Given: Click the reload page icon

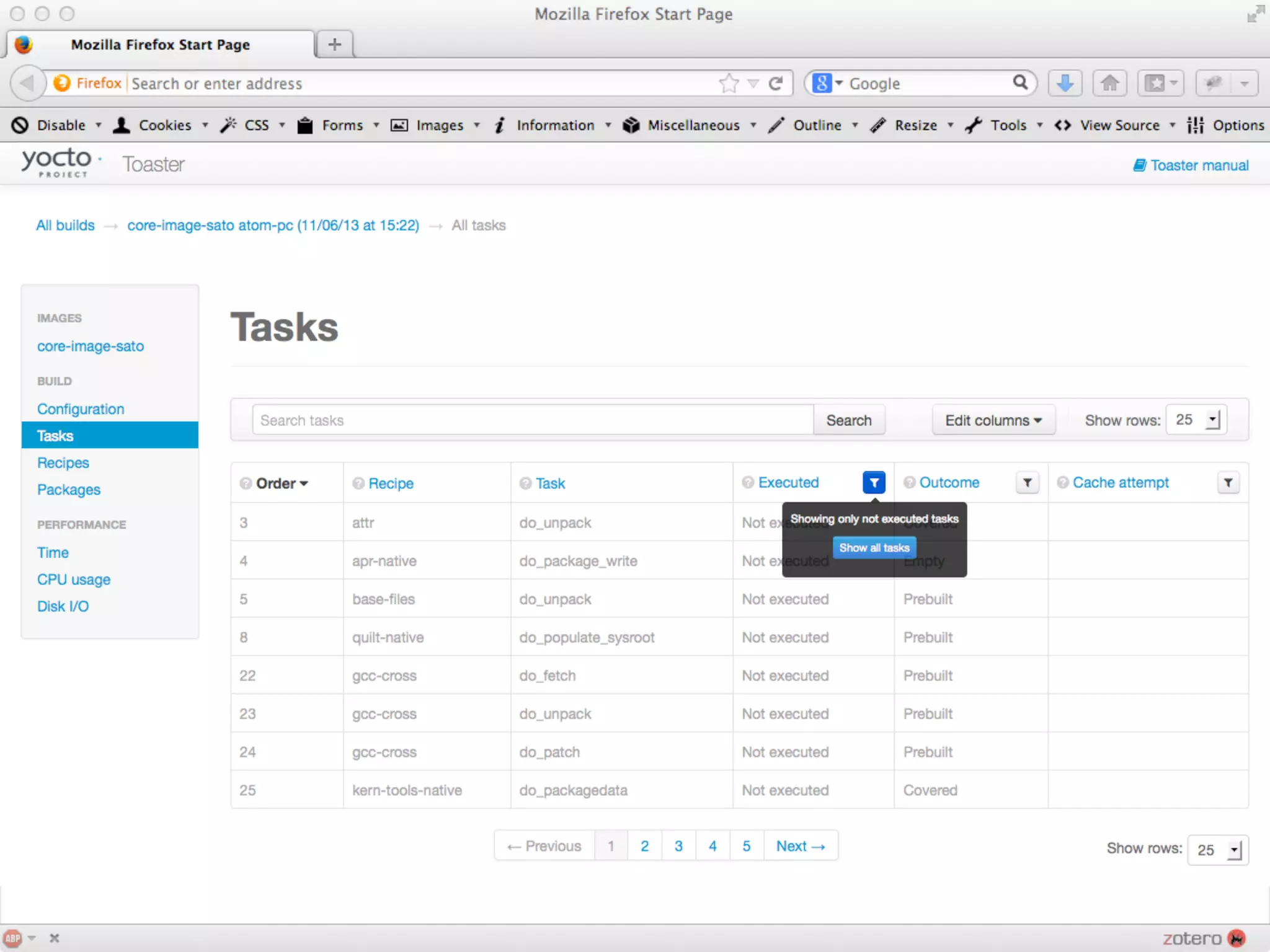Looking at the screenshot, I should coord(776,83).
